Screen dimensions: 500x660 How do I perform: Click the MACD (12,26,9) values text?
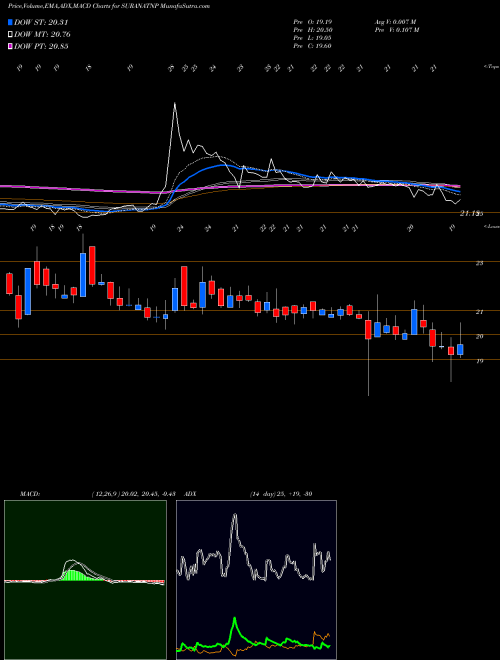136,494
